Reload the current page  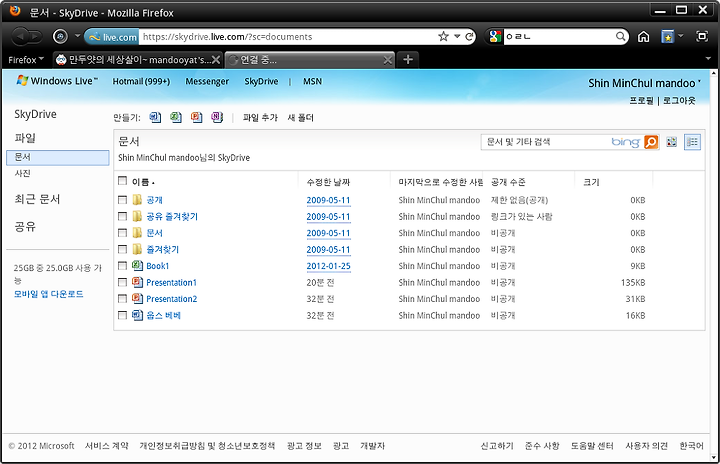[469, 37]
